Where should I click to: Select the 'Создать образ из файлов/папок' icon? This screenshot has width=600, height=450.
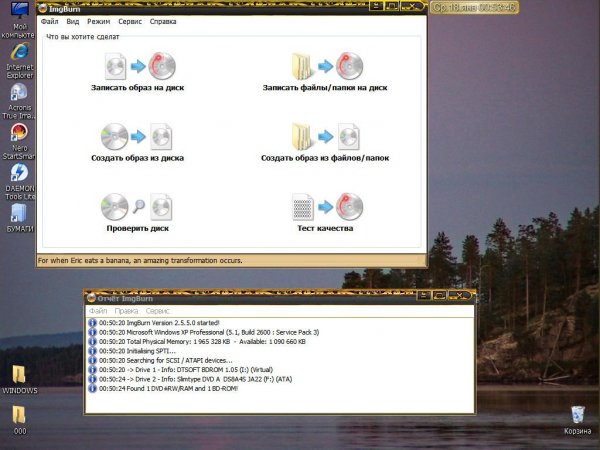tap(325, 136)
